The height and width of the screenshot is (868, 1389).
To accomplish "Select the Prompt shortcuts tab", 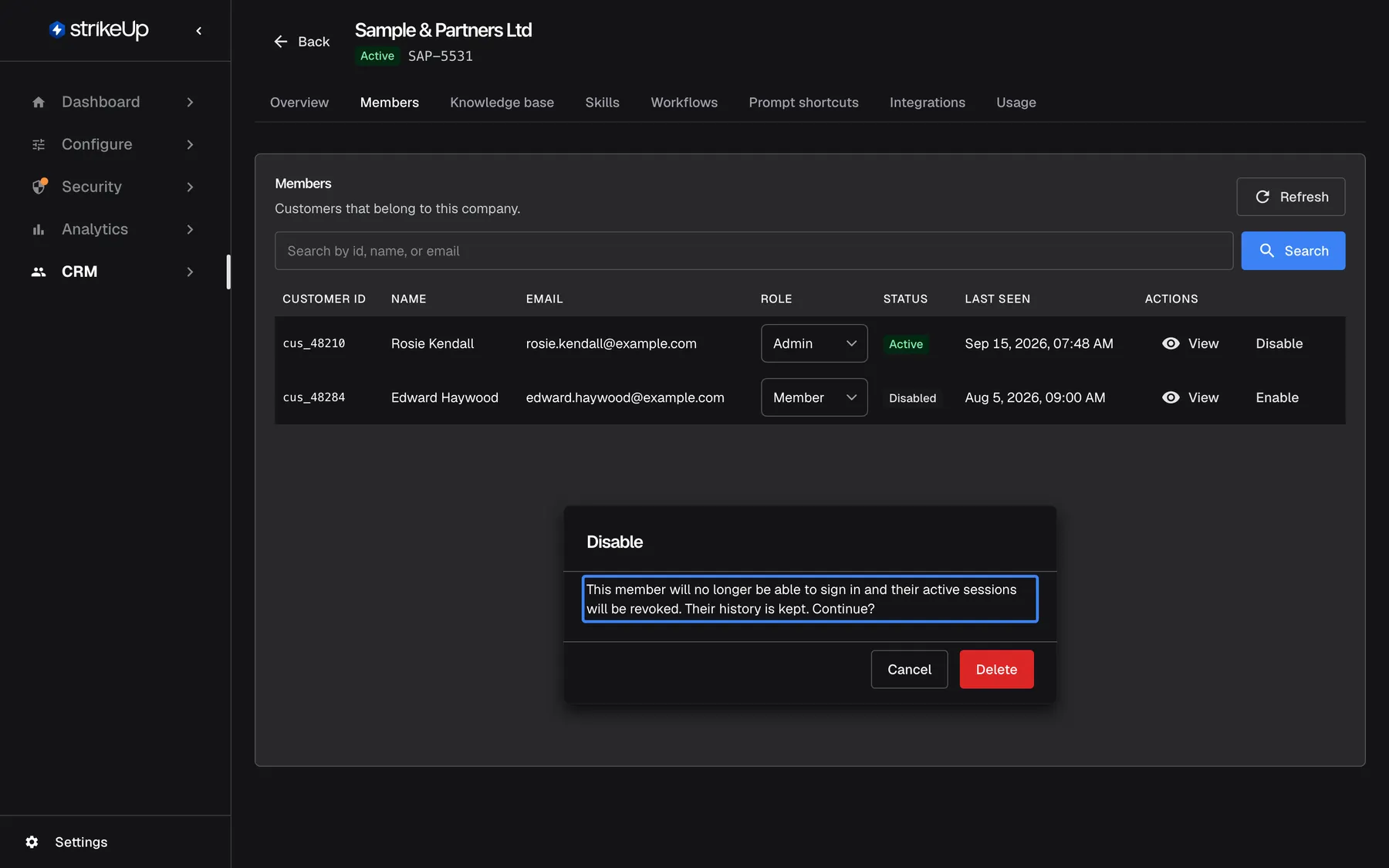I will [x=804, y=103].
